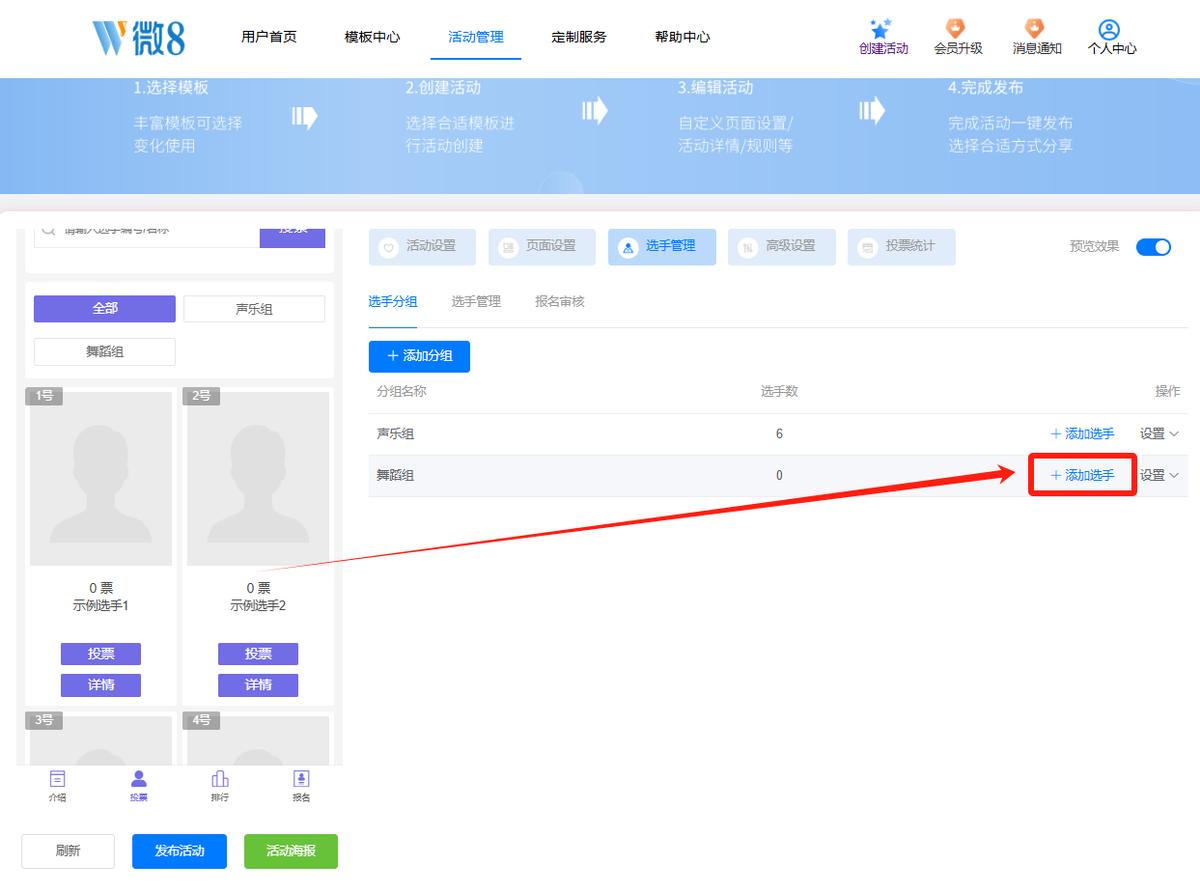This screenshot has width=1200, height=892.
Task: Go to 排行 ranking in preview bottom bar
Action: (x=220, y=786)
